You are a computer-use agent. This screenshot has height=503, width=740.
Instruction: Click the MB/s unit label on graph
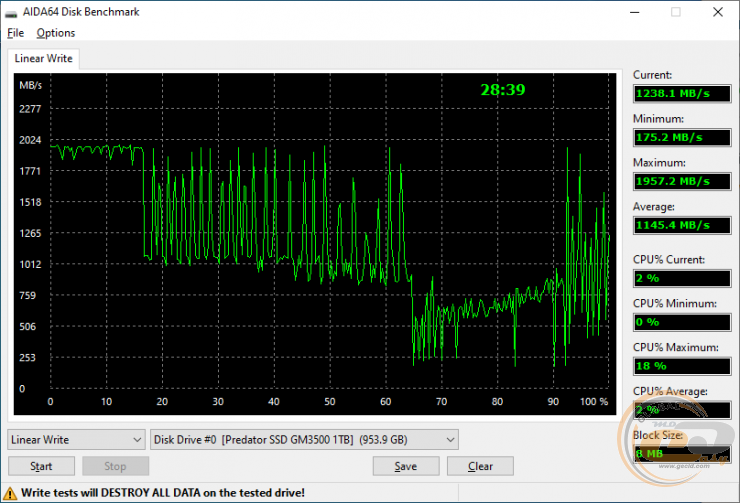30,85
